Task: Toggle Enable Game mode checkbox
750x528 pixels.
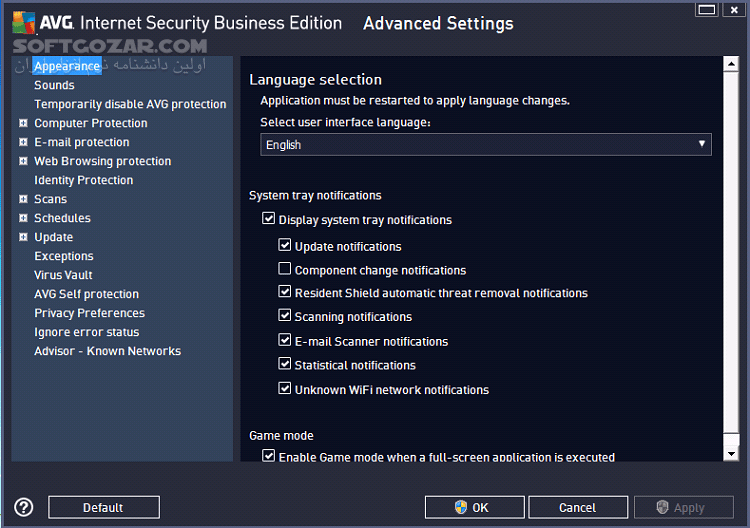Action: click(268, 455)
